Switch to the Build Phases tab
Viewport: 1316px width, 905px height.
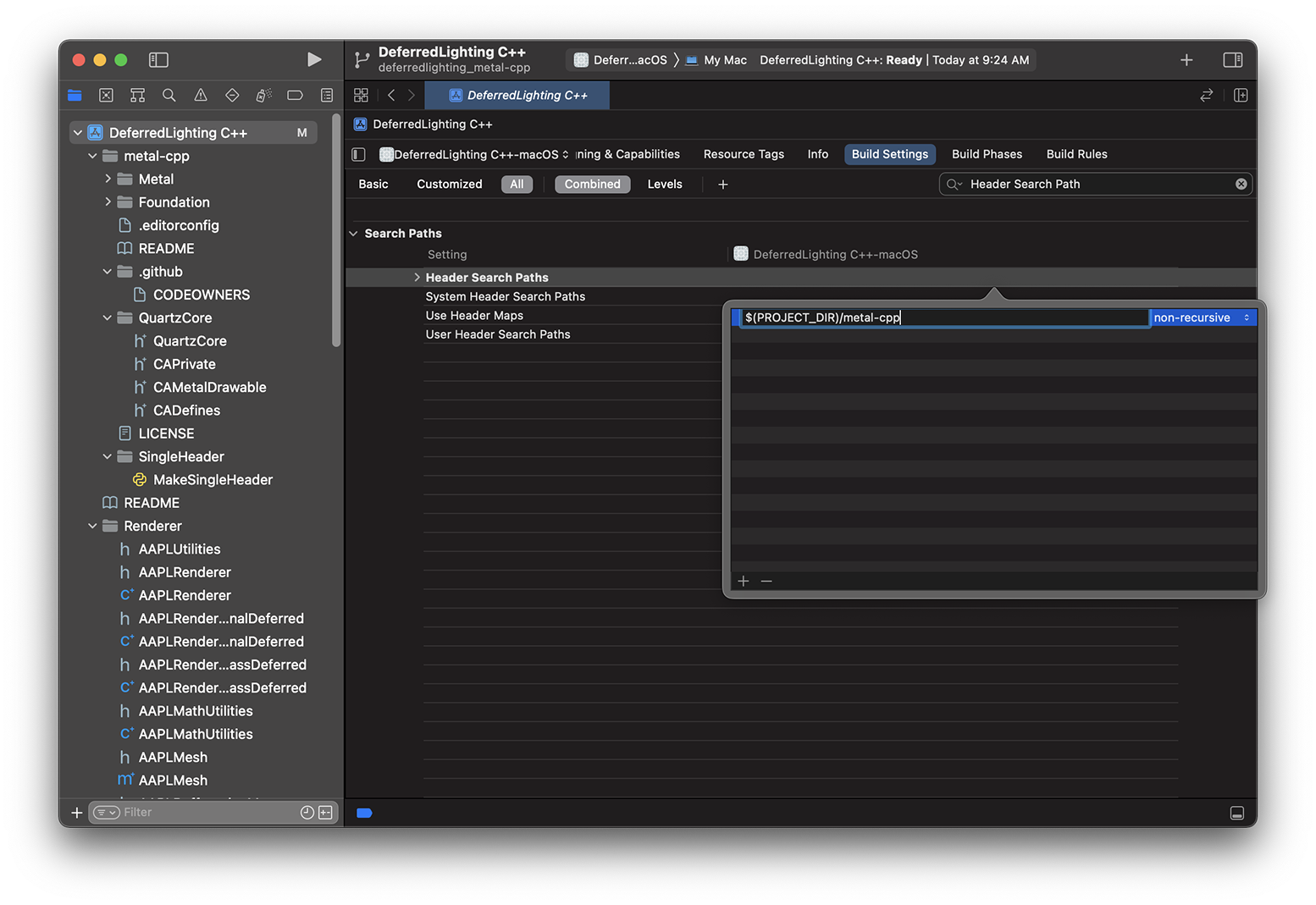(987, 154)
